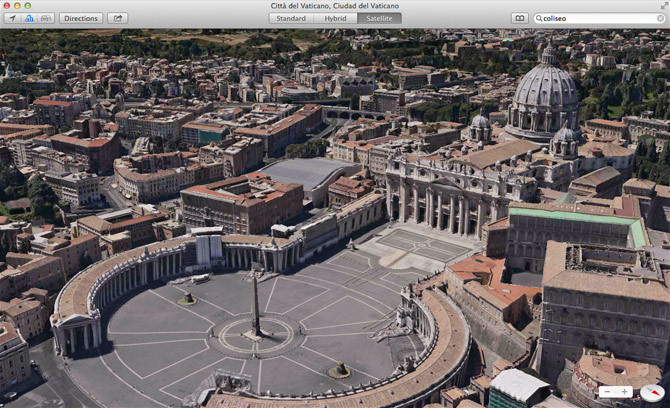Click the compass to reset north
This screenshot has height=408, width=670.
[652, 392]
